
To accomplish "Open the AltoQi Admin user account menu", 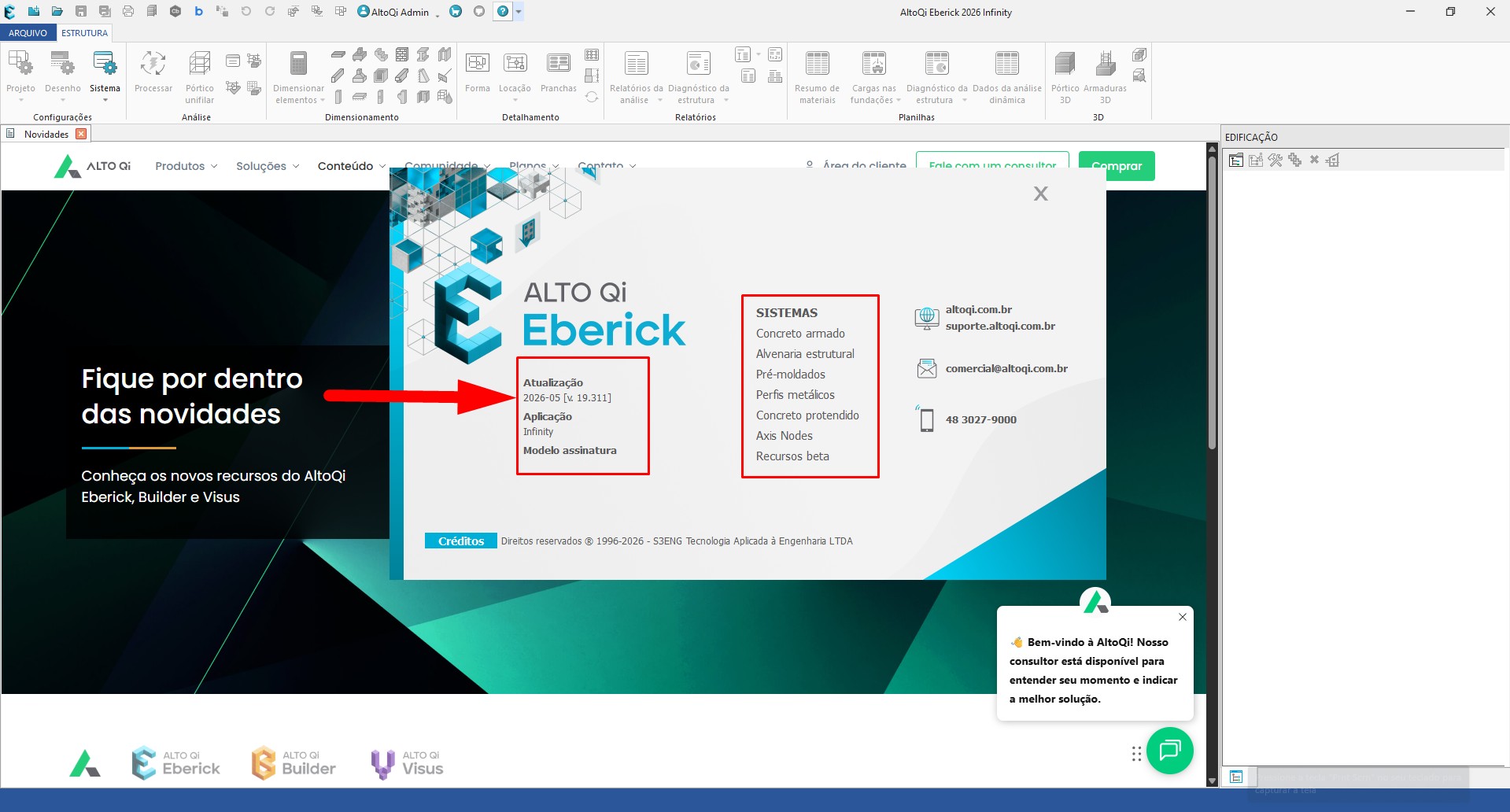I will pos(398,12).
